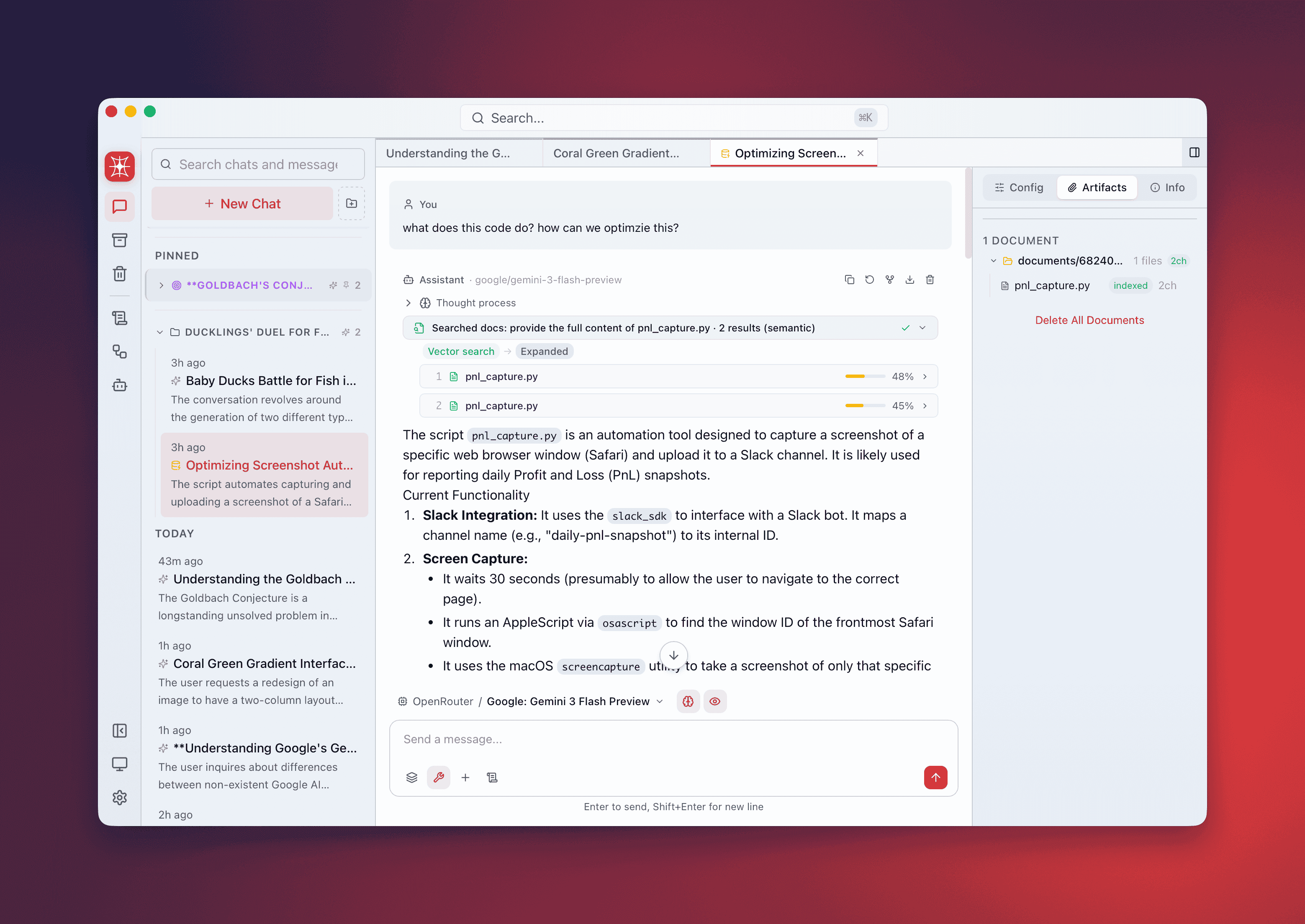Screen dimensions: 1305x924
Task: Select the assistant bot icon in sidebar
Action: pos(119,385)
